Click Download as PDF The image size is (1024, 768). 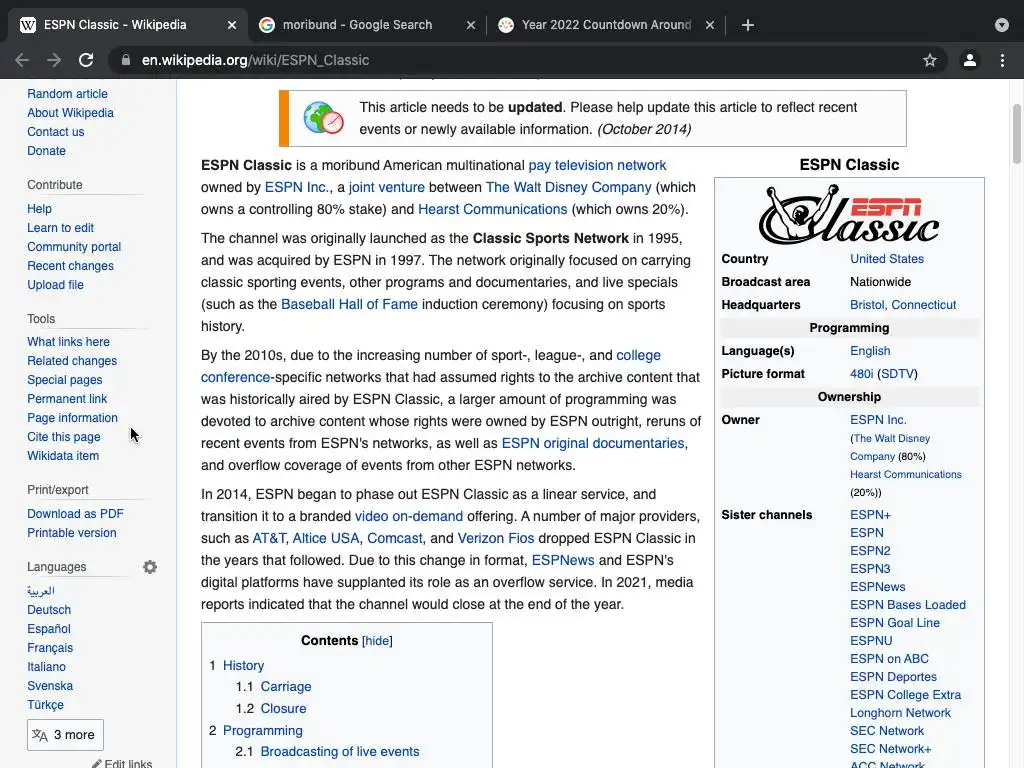[x=75, y=513]
